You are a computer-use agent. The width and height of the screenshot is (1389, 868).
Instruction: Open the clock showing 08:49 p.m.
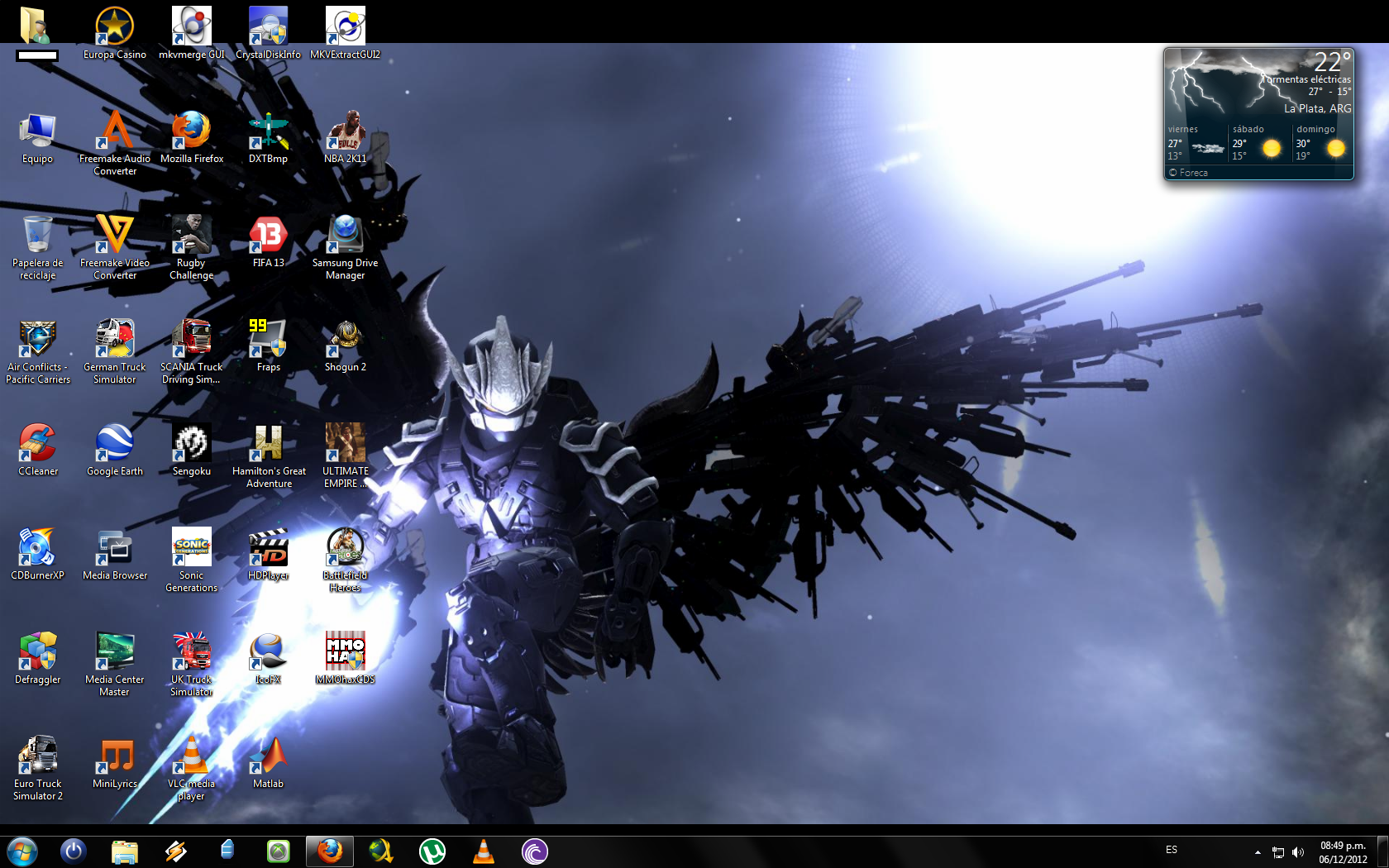pos(1344,852)
